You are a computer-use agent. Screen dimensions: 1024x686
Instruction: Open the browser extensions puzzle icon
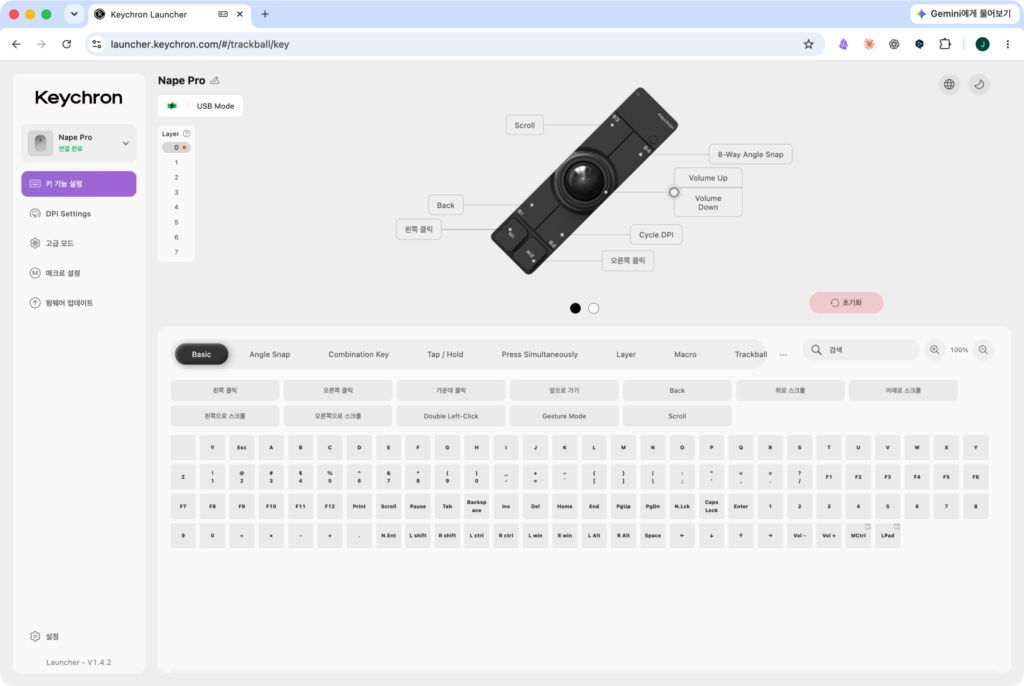pos(944,44)
